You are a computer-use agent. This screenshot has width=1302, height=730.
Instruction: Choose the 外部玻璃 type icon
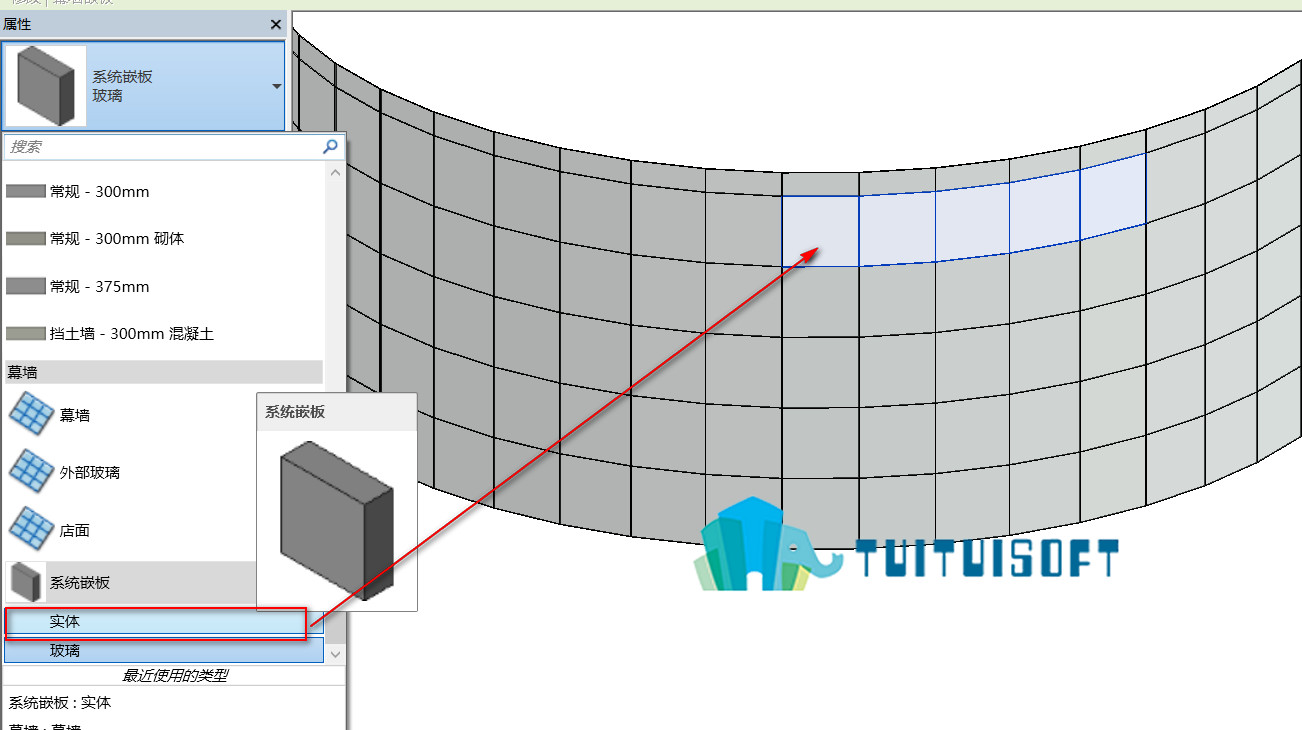click(x=31, y=471)
